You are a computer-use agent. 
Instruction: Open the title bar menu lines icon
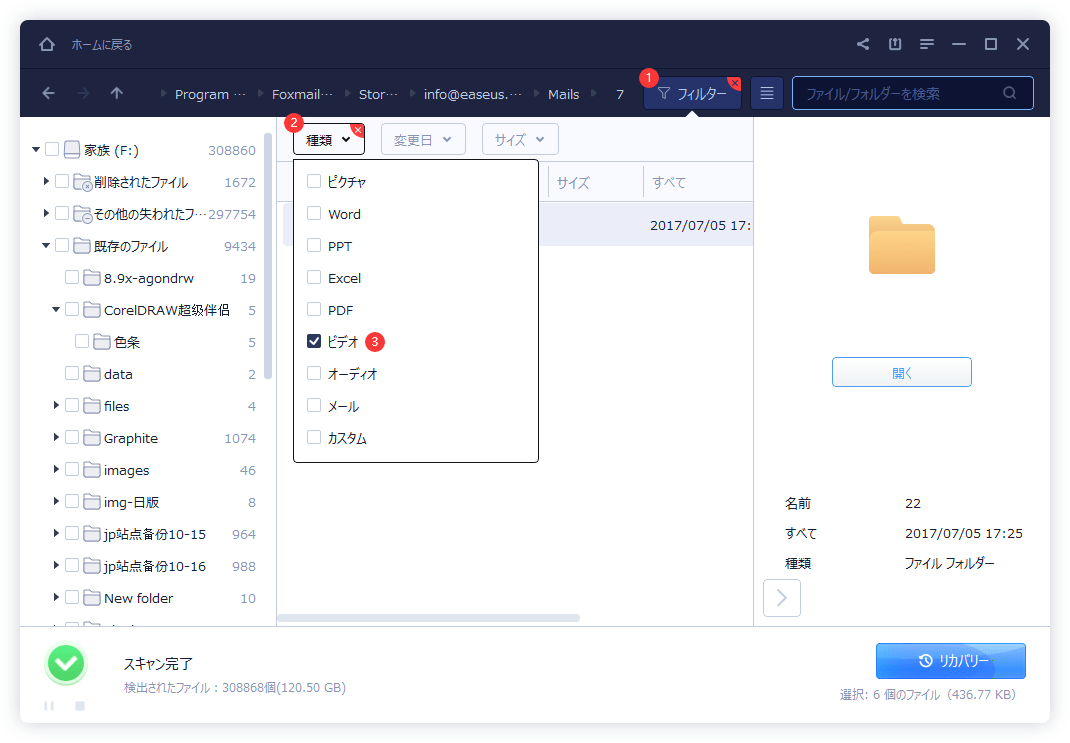pyautogui.click(x=927, y=44)
